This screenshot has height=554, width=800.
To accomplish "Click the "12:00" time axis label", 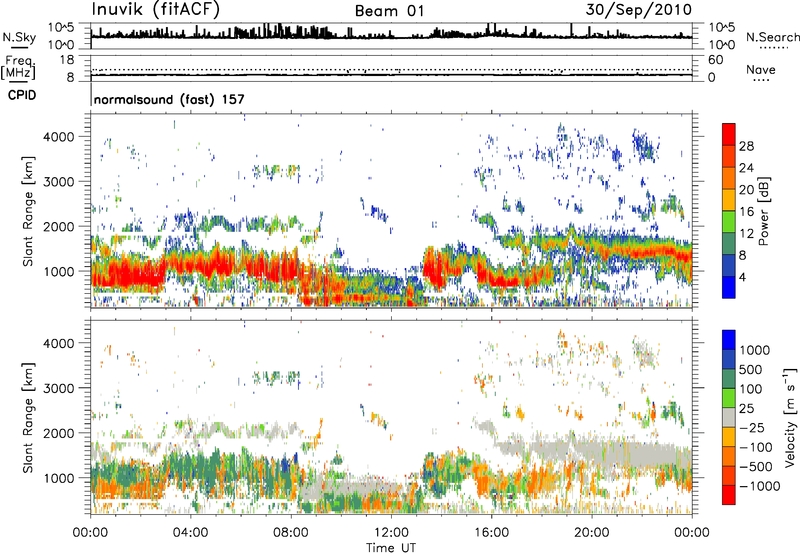I will coord(391,533).
